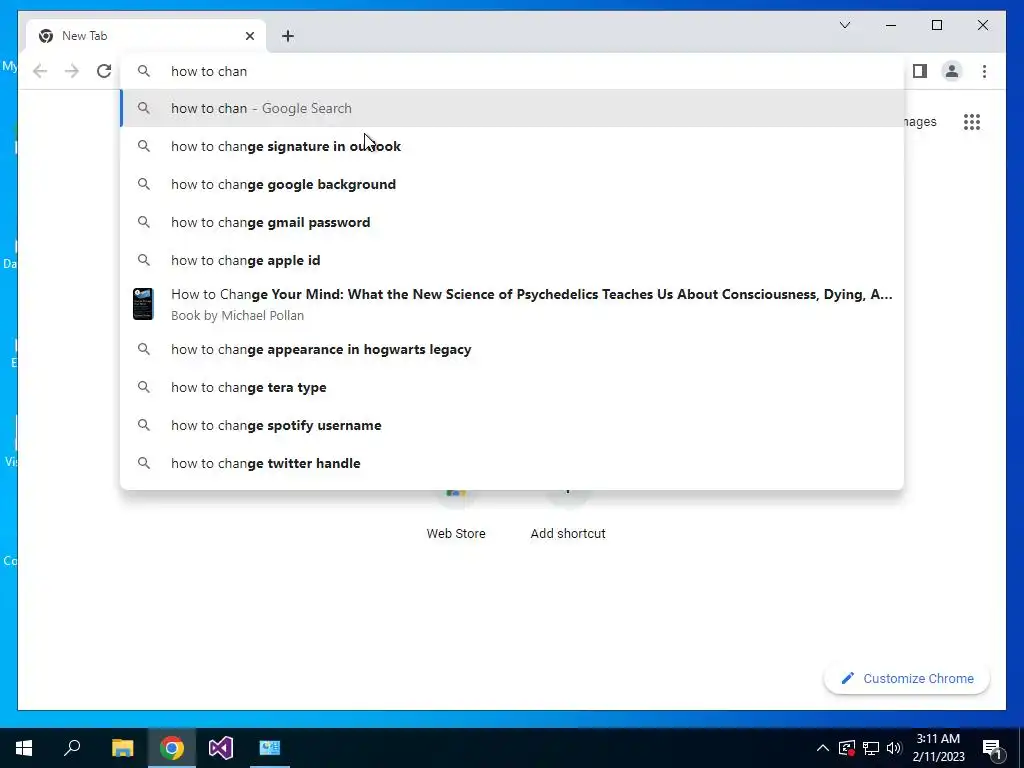Click the taskbar clock showing 3:11 AM
Screen dimensions: 1024x768
[x=938, y=748]
